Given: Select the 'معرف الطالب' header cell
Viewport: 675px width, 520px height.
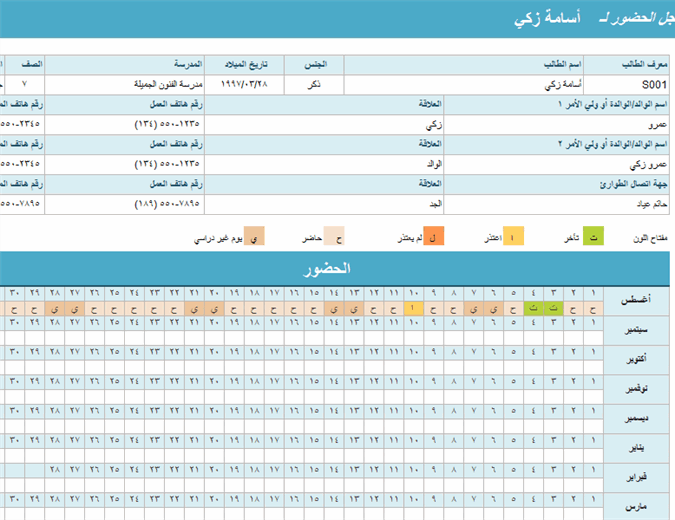Looking at the screenshot, I should 626,65.
